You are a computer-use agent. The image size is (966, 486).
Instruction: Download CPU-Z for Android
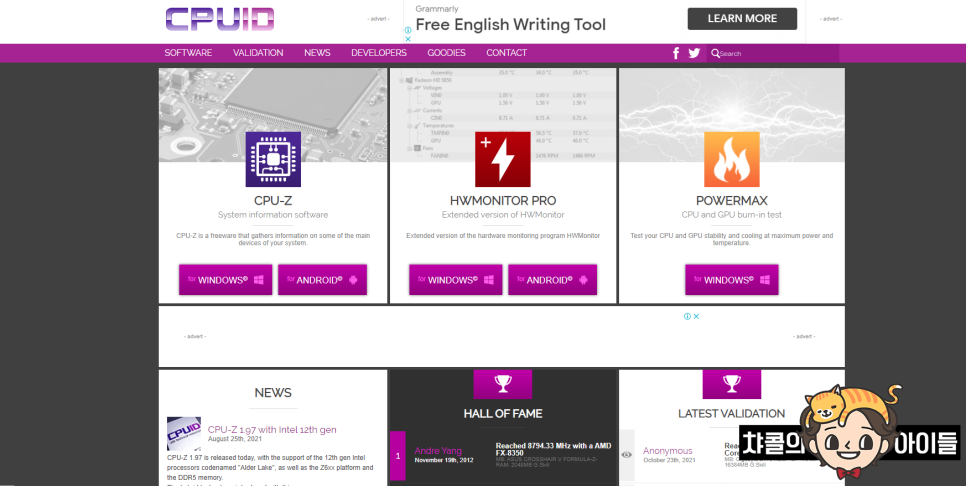click(x=322, y=280)
